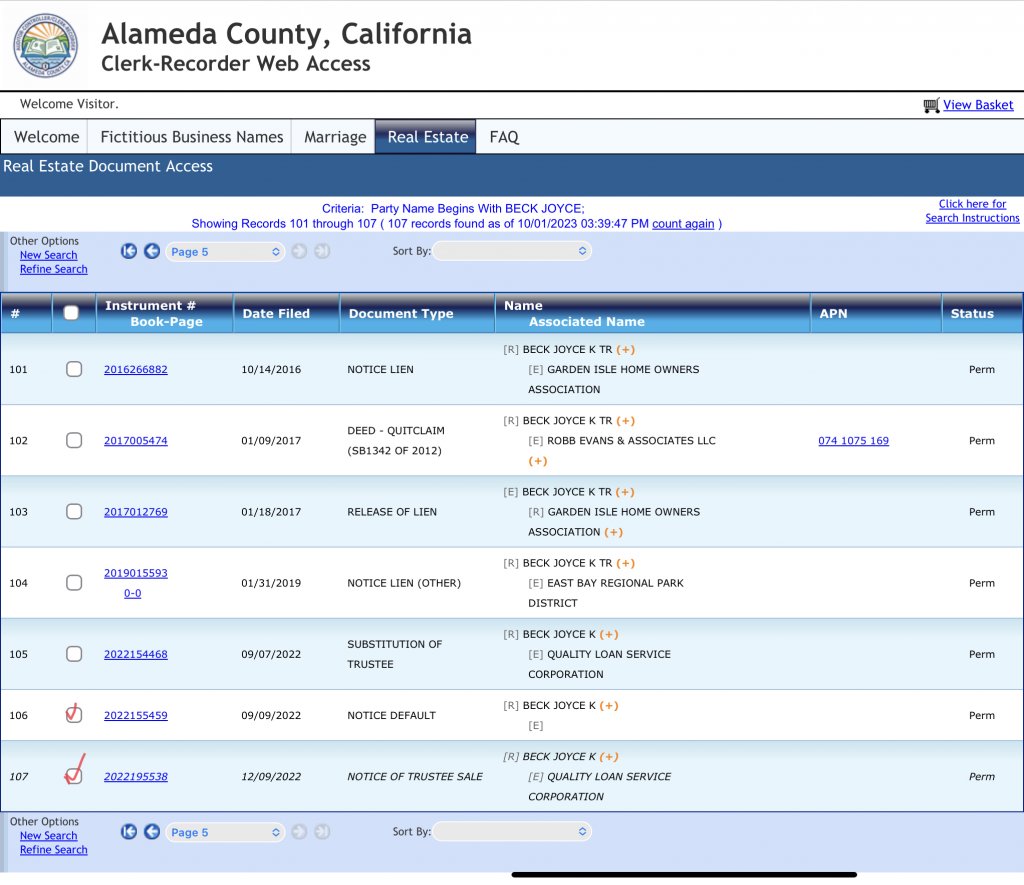This screenshot has height=885, width=1024.
Task: Switch to the Marriage tab
Action: [x=335, y=137]
